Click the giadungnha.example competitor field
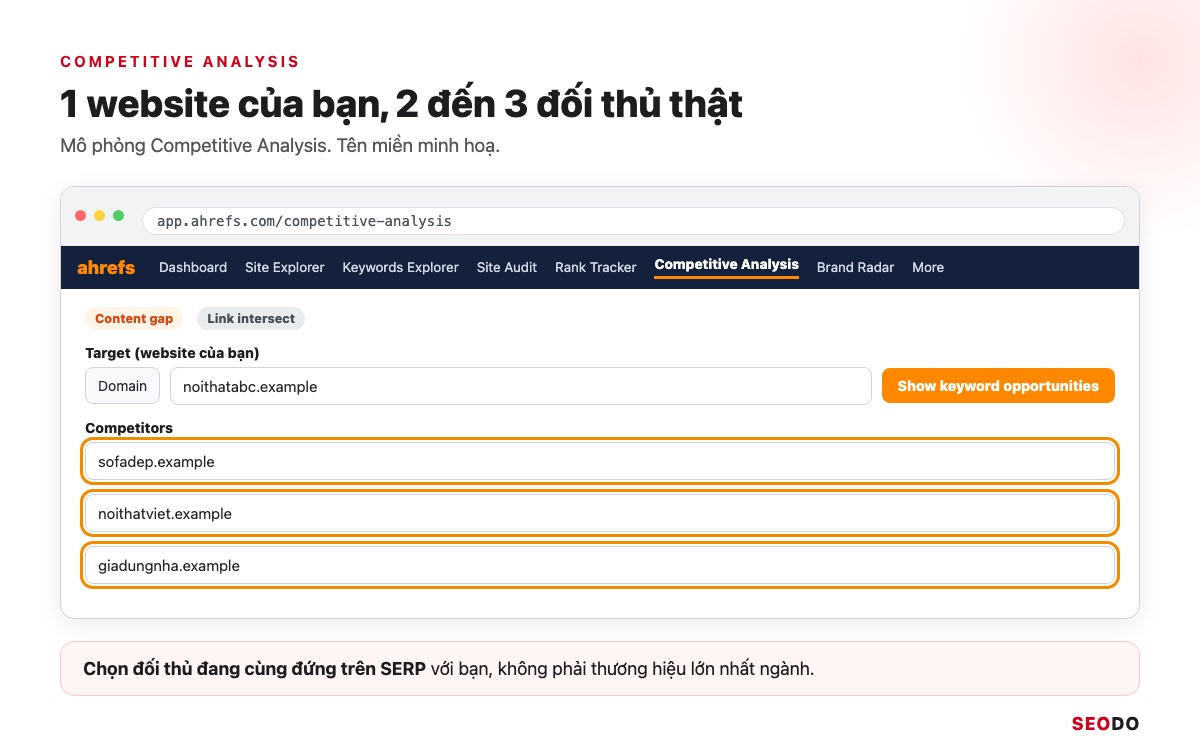Screen dimensions: 1200x756 600,566
